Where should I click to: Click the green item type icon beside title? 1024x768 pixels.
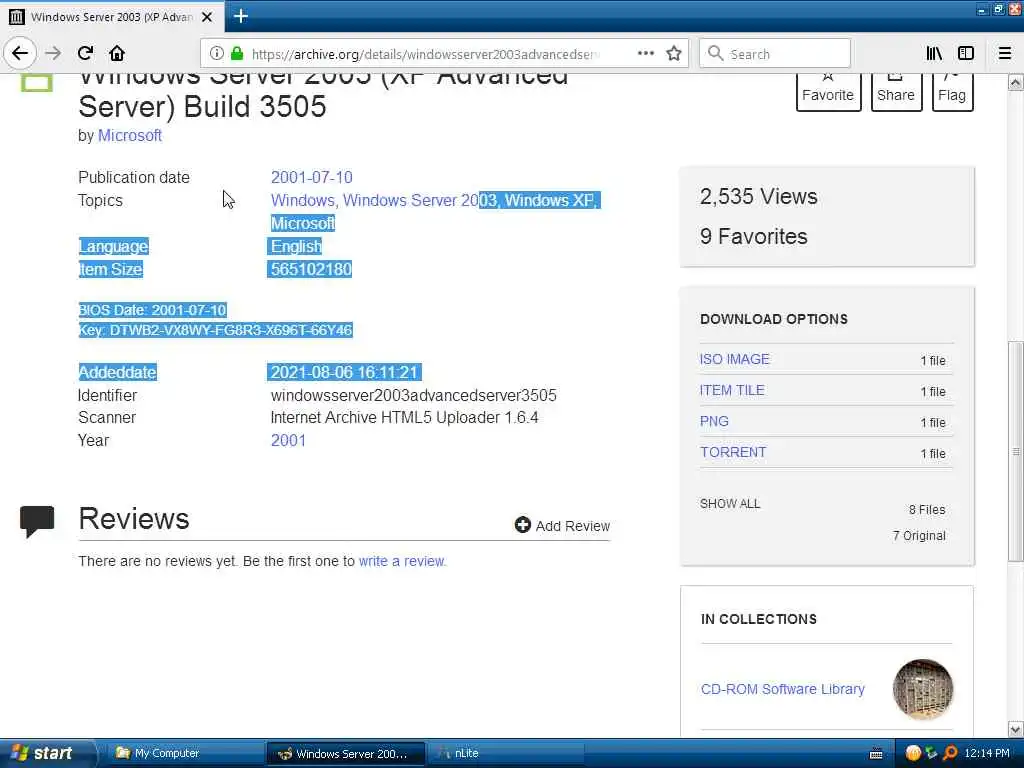click(x=37, y=83)
